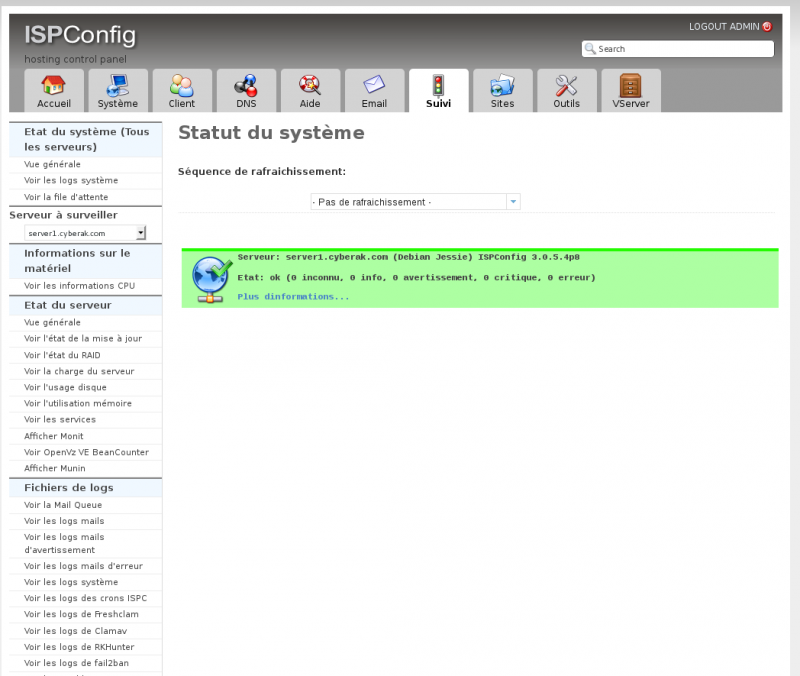Viewport: 800px width, 676px height.
Task: Click the search magnifier icon
Action: click(x=590, y=48)
